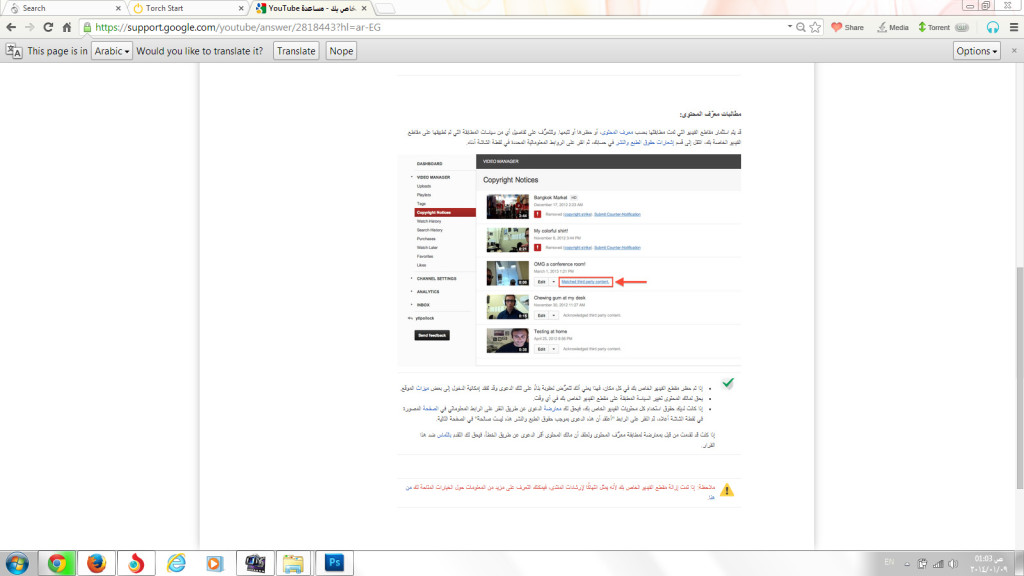Open the translate bar Options dropdown

pyautogui.click(x=976, y=51)
